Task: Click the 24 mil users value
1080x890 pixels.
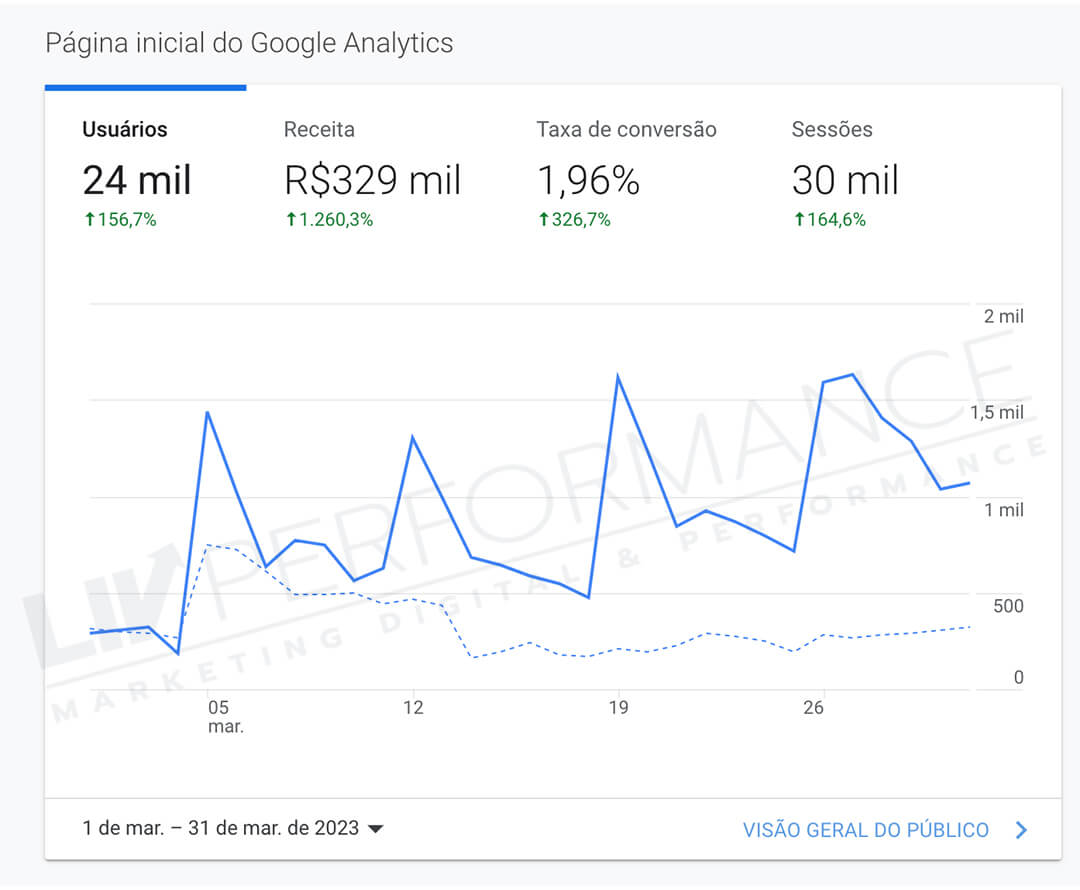Action: pyautogui.click(x=137, y=180)
